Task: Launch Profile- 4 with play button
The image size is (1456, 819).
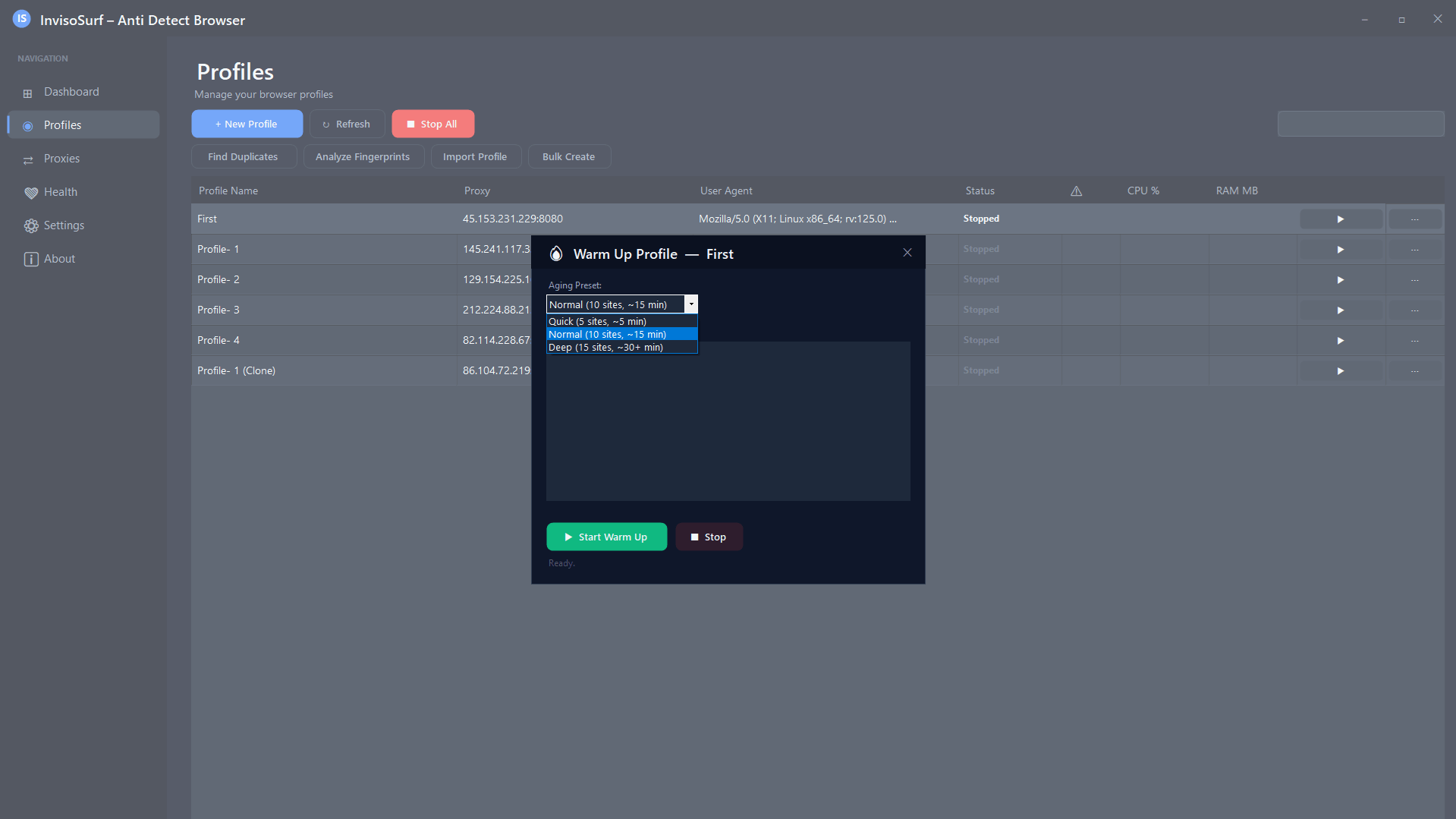Action: (x=1341, y=341)
